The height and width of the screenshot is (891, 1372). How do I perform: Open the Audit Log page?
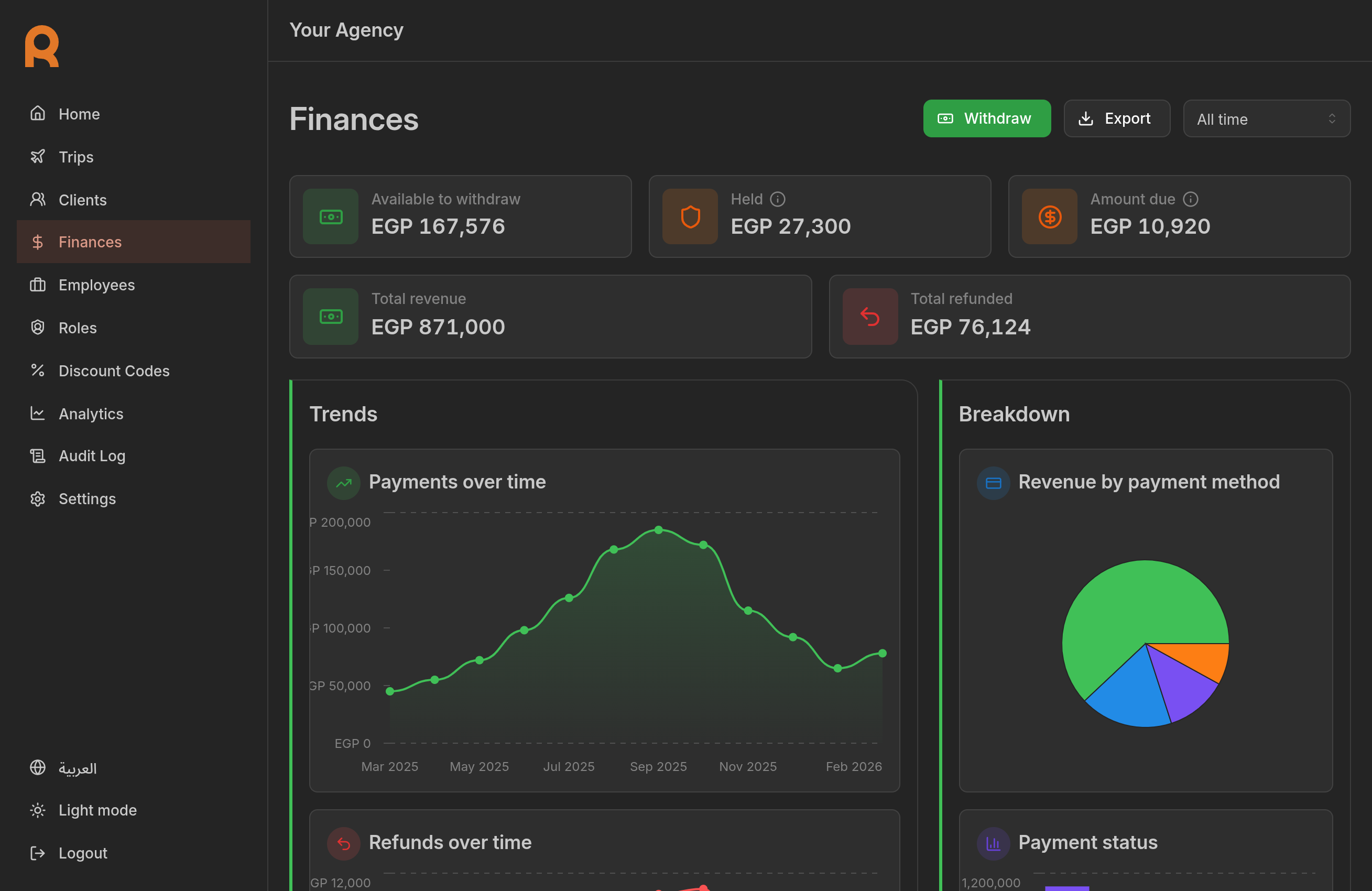coord(92,455)
